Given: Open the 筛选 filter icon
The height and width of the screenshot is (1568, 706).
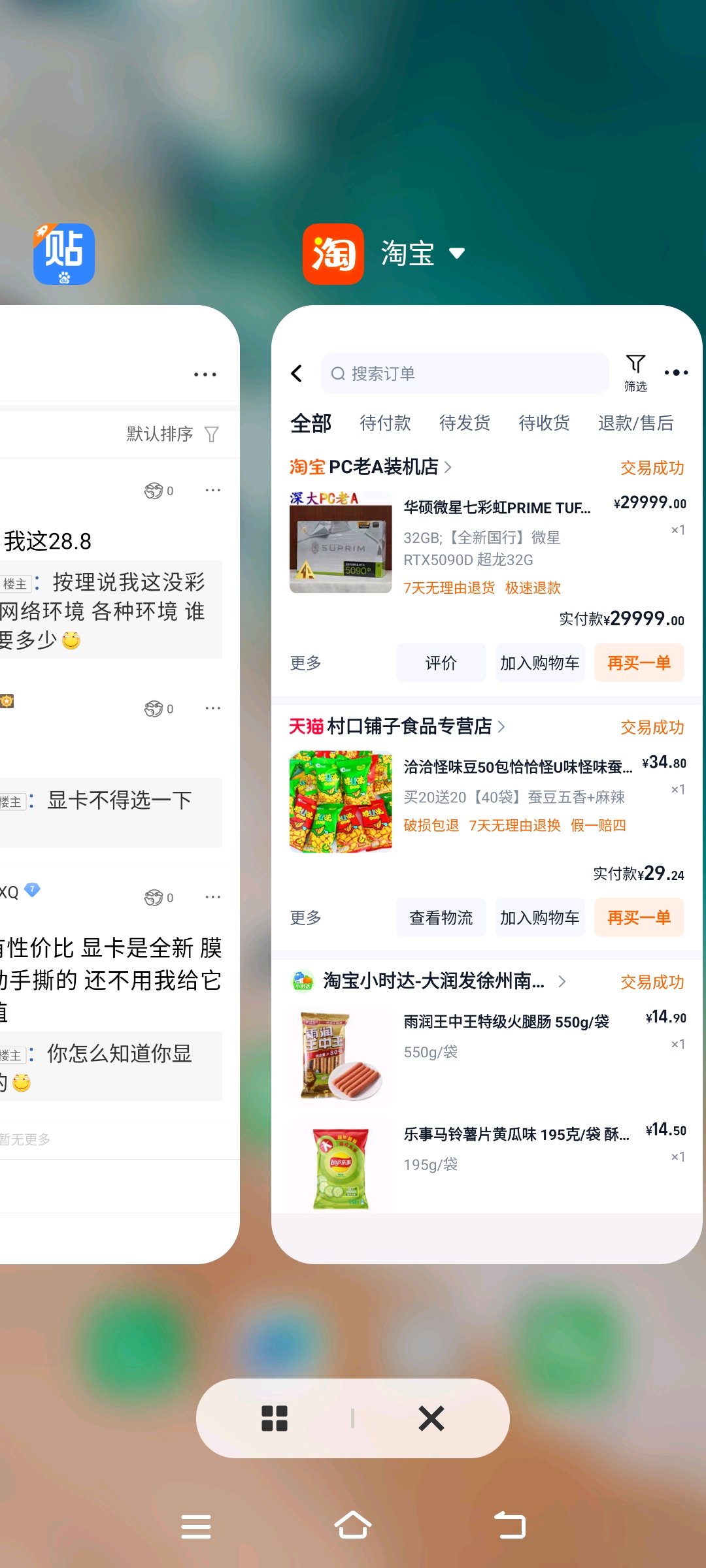Looking at the screenshot, I should point(635,372).
